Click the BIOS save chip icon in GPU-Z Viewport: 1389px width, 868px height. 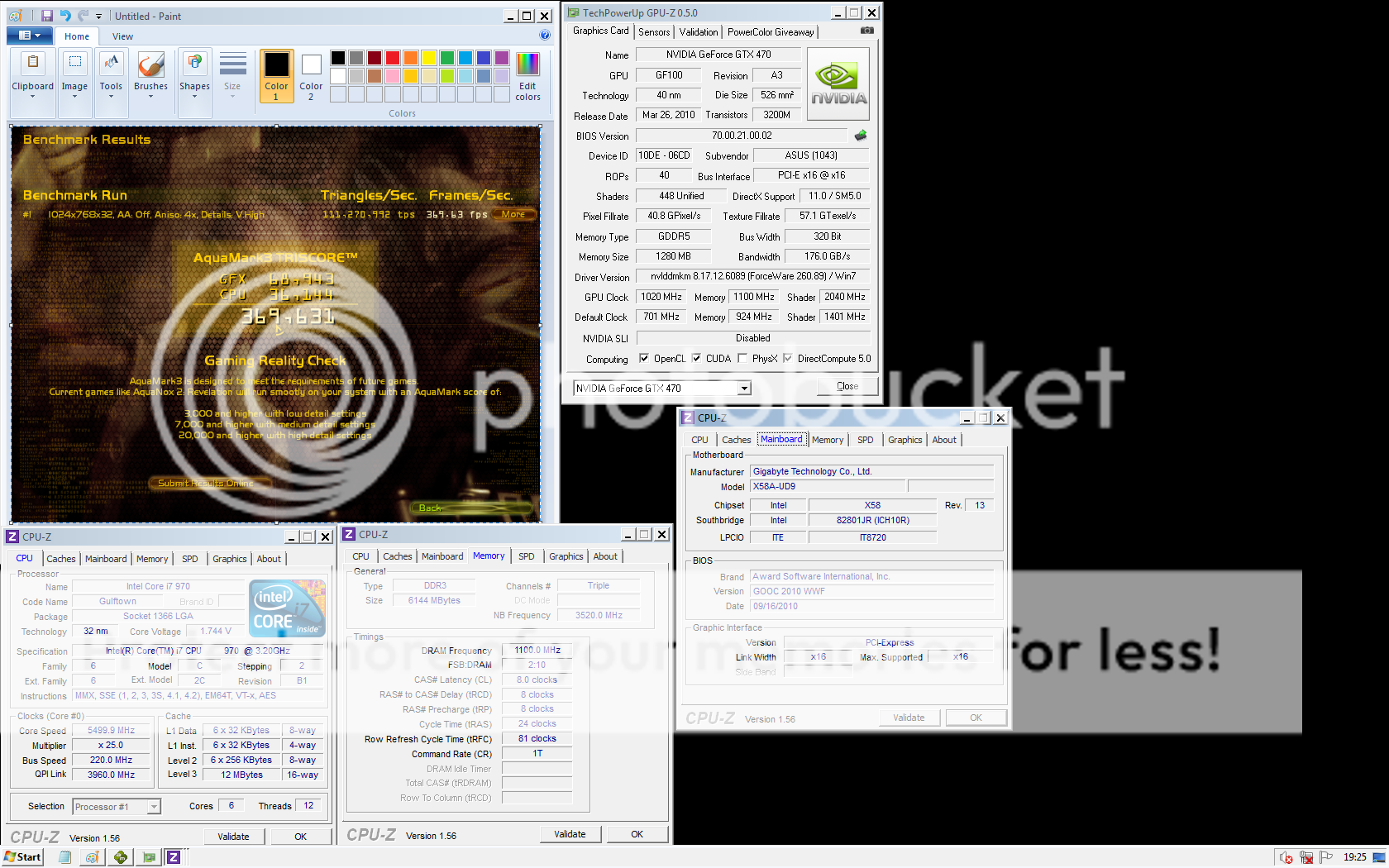(861, 135)
